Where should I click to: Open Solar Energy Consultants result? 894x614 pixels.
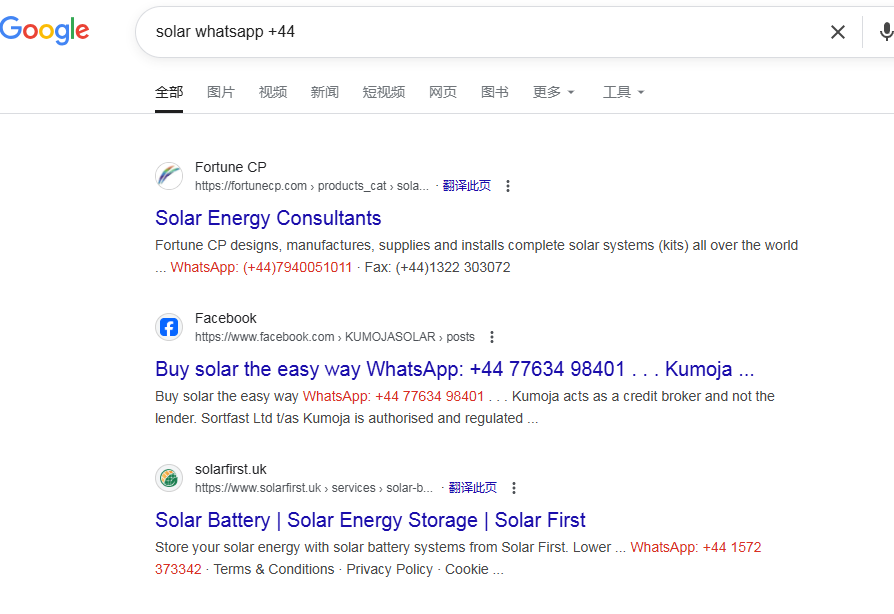(268, 218)
